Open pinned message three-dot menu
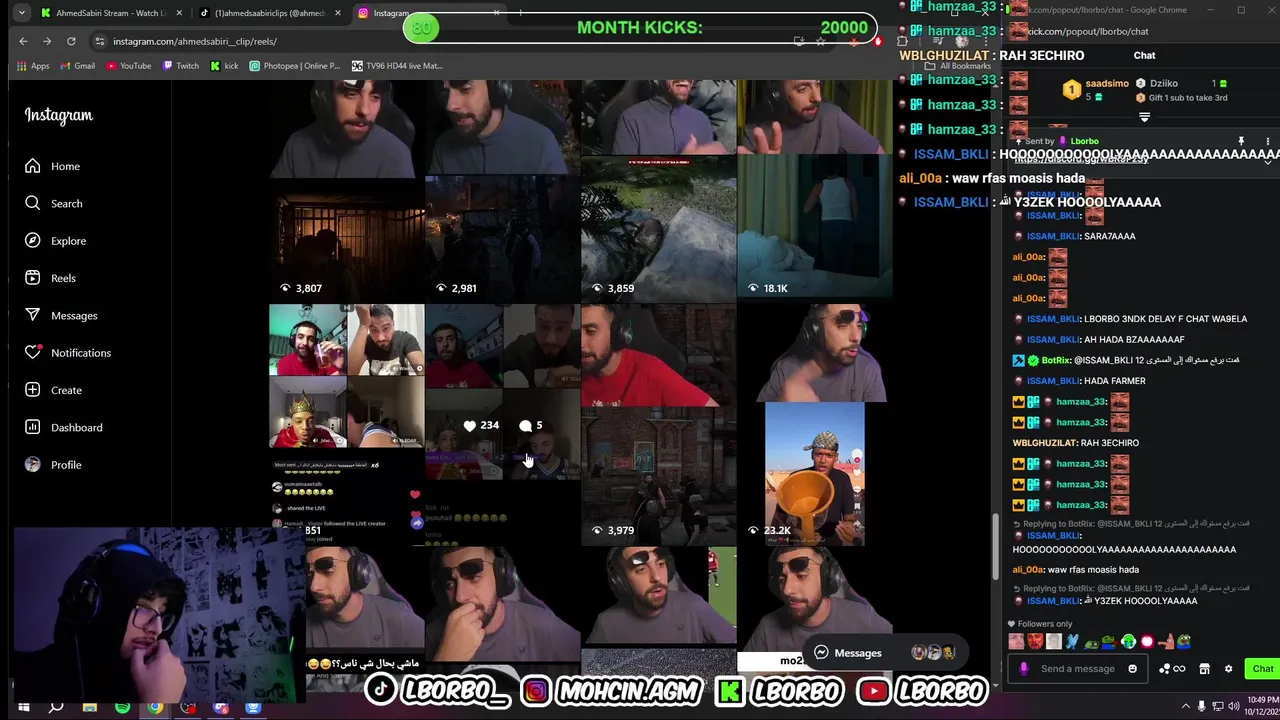Image resolution: width=1280 pixels, height=720 pixels. [x=1268, y=142]
